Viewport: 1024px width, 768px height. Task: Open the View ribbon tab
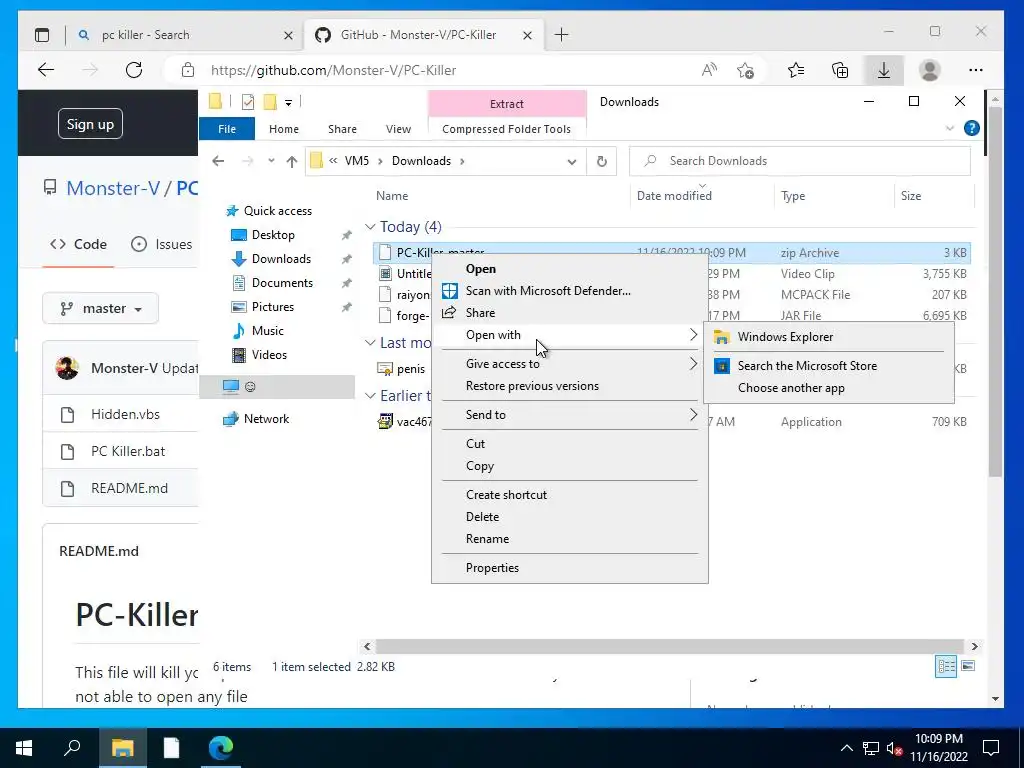398,129
